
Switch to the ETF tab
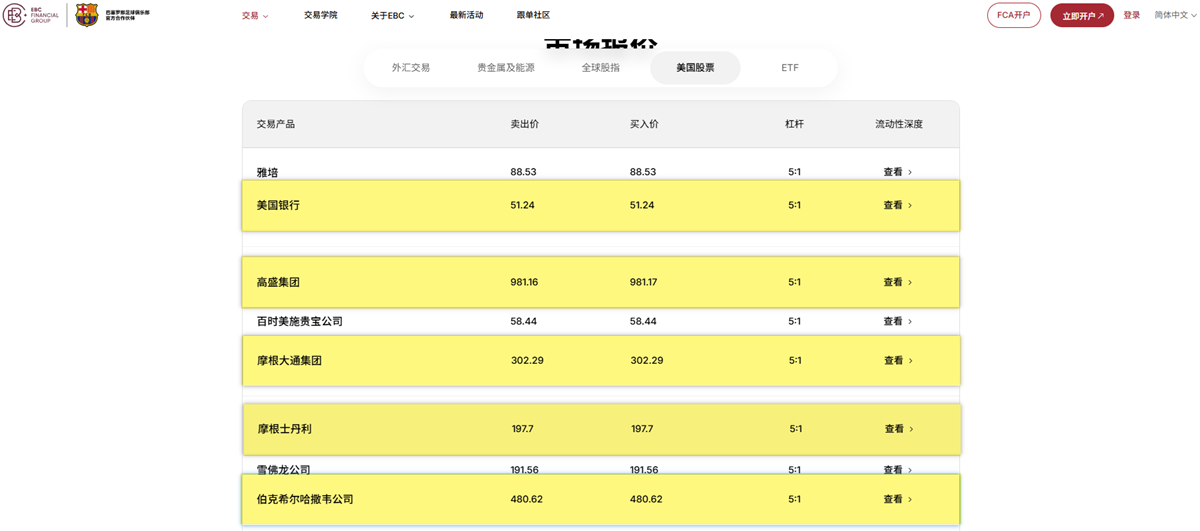point(790,68)
